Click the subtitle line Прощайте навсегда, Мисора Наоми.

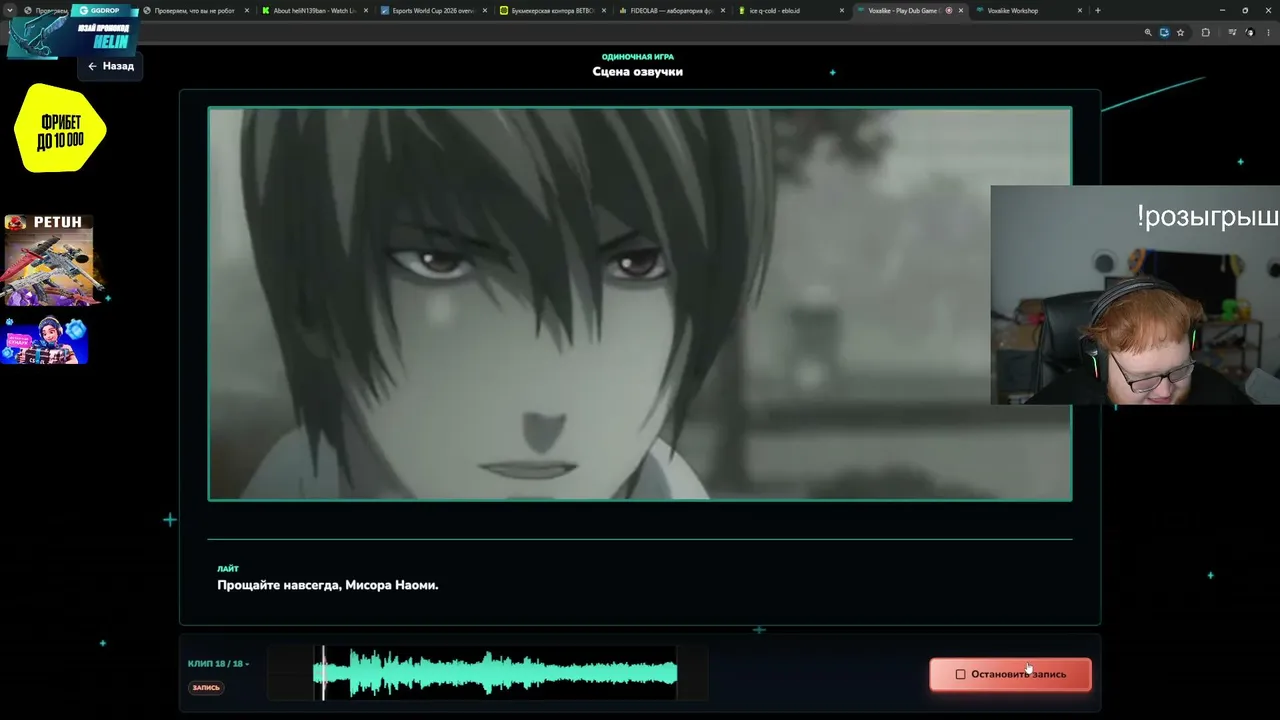click(328, 585)
